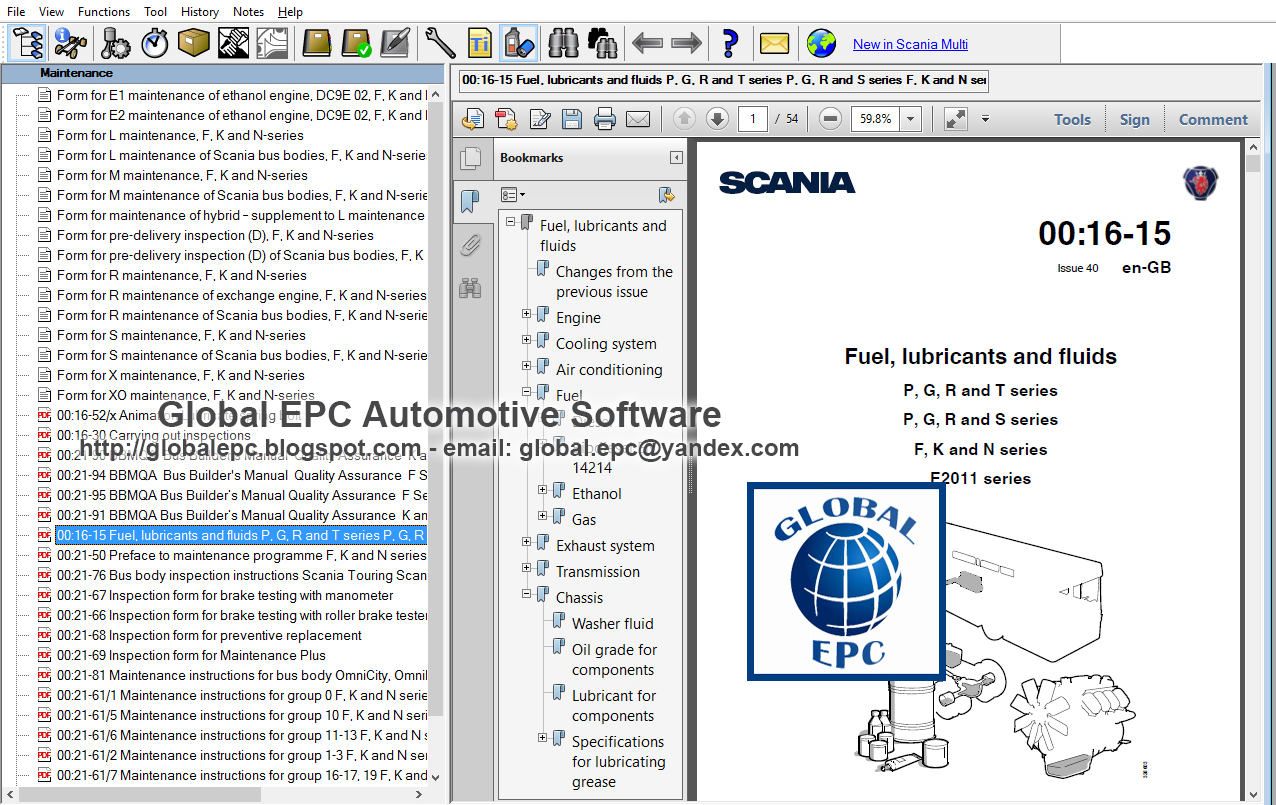The width and height of the screenshot is (1276, 805).
Task: Open the Tools pane
Action: (x=1072, y=119)
